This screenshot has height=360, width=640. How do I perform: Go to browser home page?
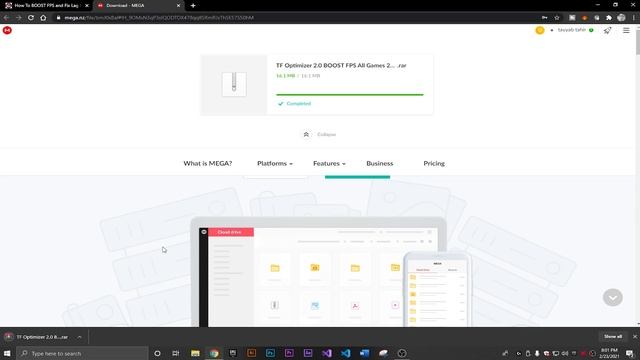click(x=43, y=18)
